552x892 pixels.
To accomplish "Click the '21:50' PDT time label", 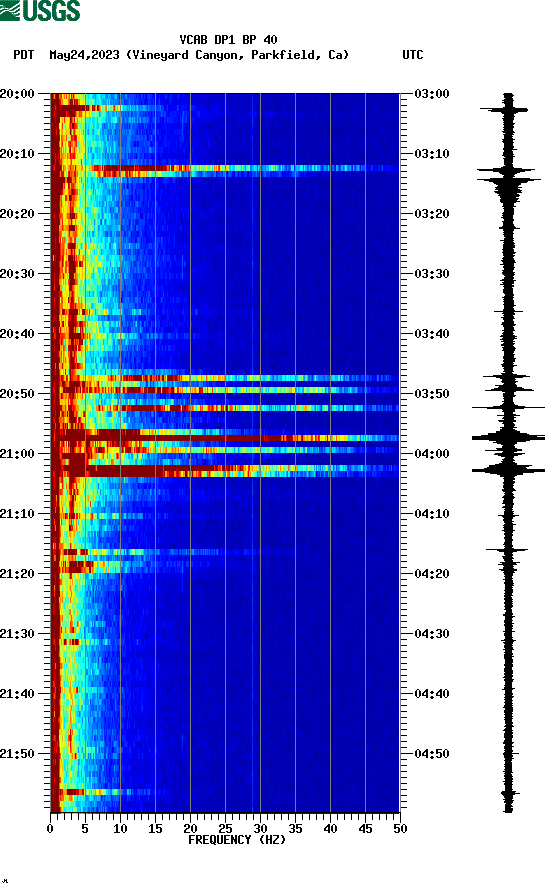I will coord(17,754).
